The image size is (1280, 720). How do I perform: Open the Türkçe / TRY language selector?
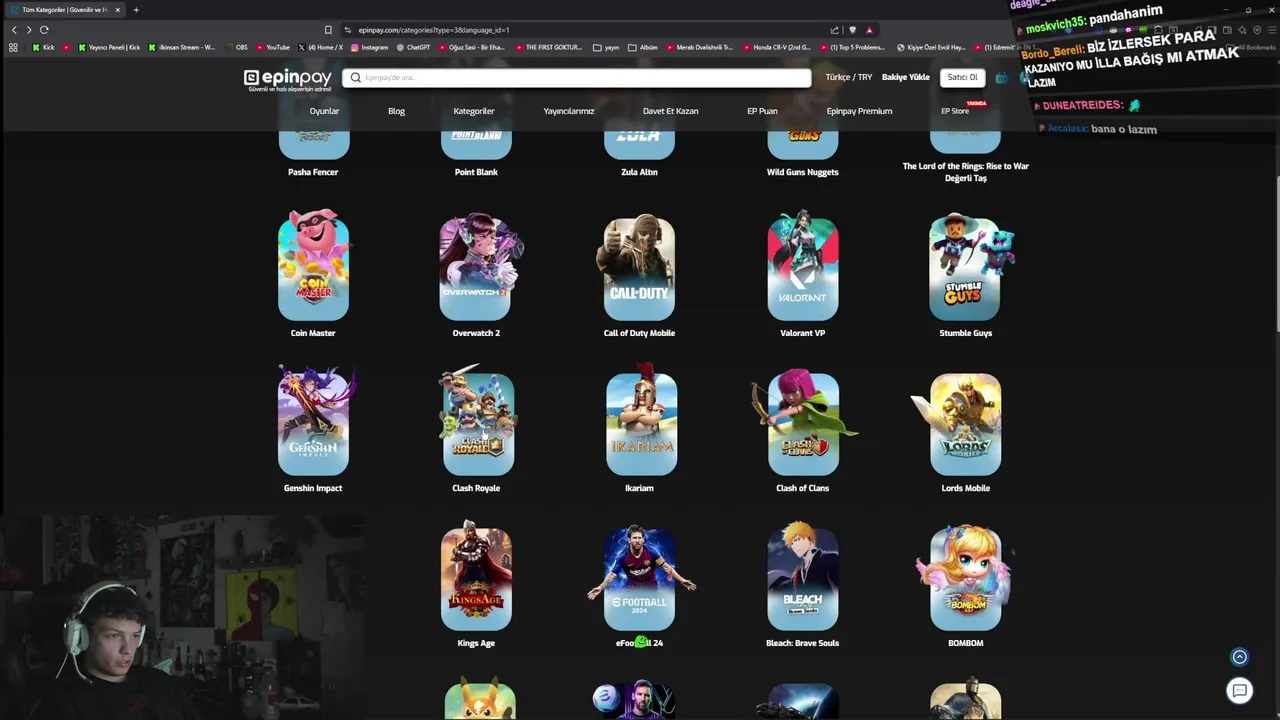848,77
